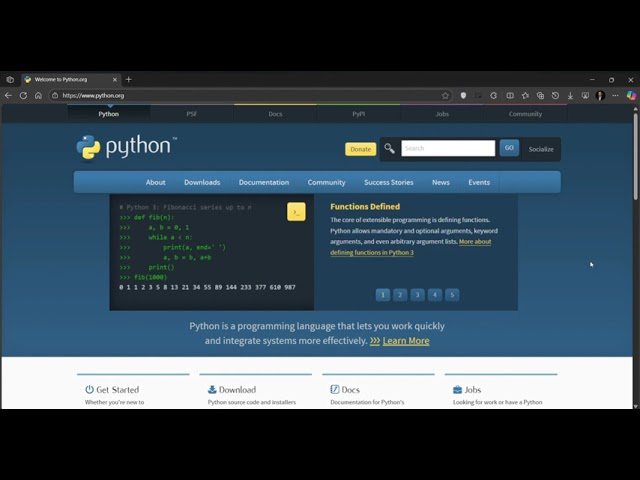
Task: Click the magnifying glass search icon
Action: click(389, 149)
